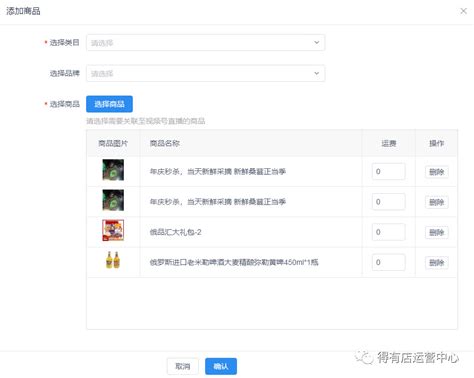Click the 商品名称 column header

click(165, 143)
